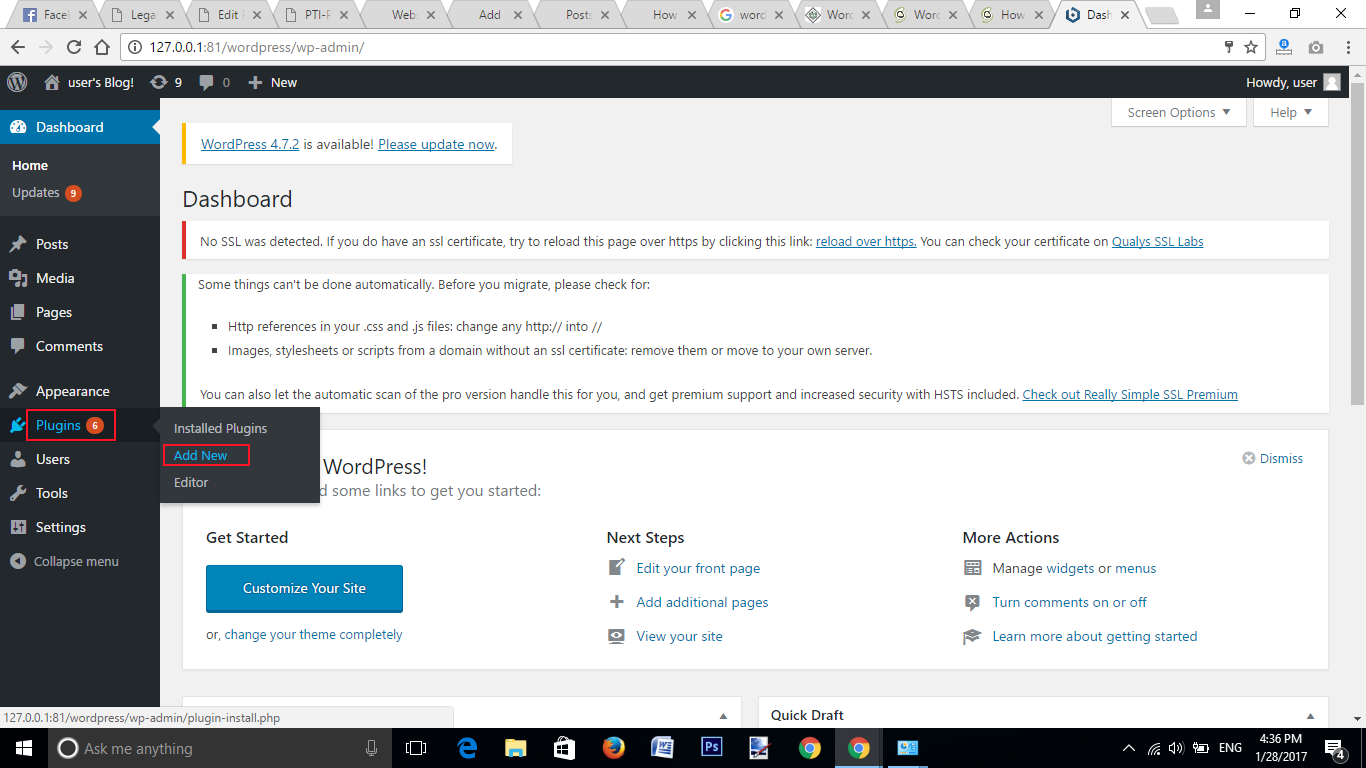Choose Add New in Plugins flyout

click(200, 455)
